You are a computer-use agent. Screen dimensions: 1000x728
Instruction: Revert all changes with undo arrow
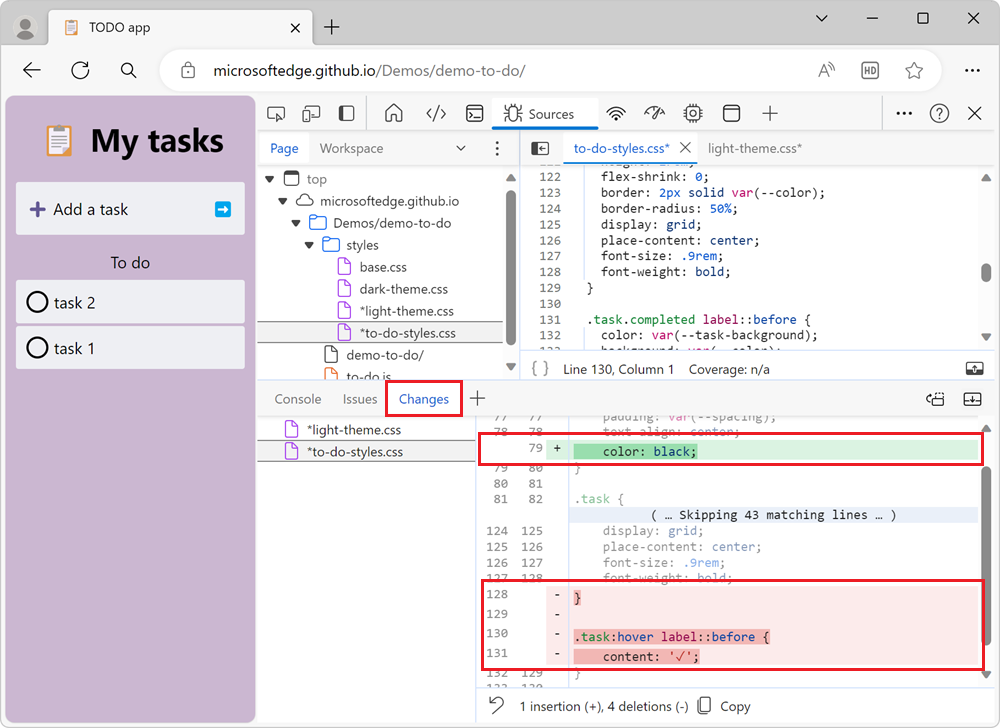click(x=496, y=706)
